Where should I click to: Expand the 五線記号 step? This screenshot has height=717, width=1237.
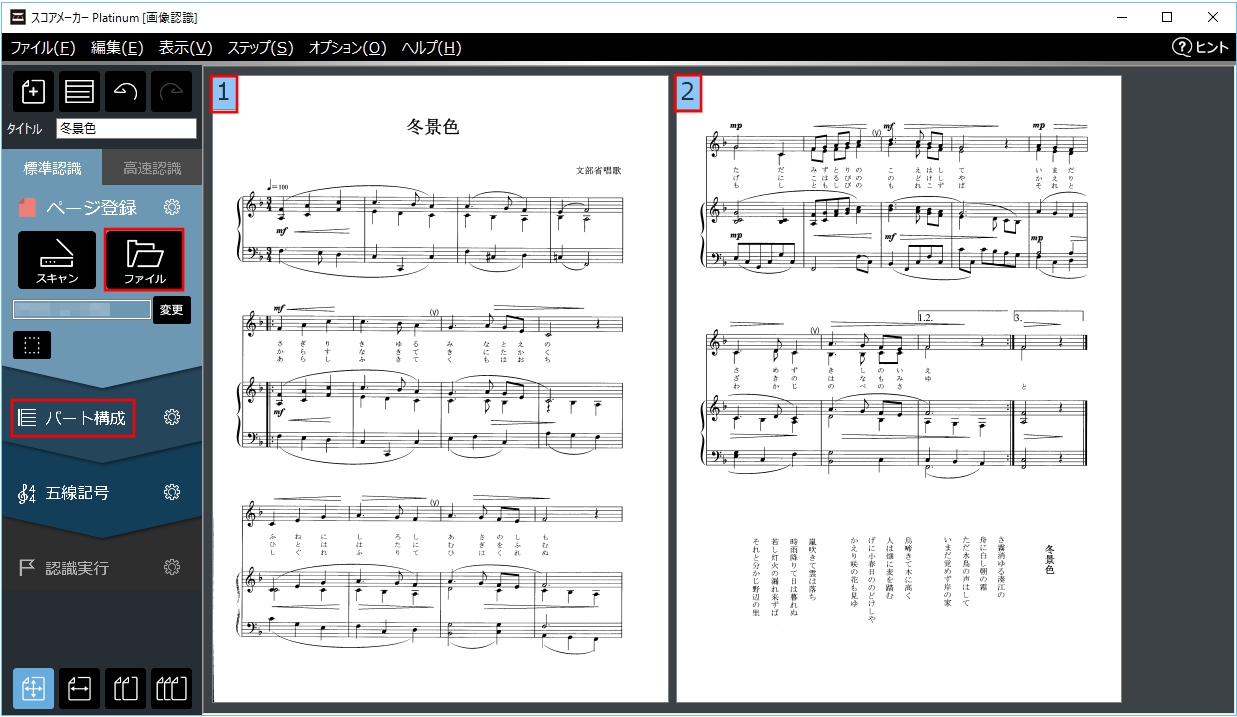[x=77, y=492]
